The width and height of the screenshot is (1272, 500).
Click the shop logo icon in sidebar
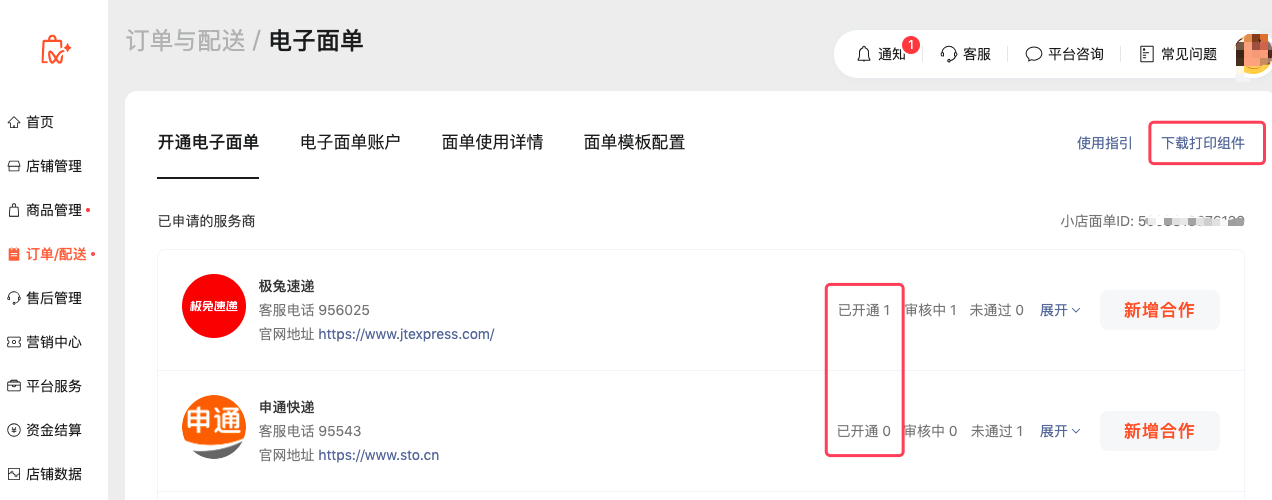(x=55, y=50)
